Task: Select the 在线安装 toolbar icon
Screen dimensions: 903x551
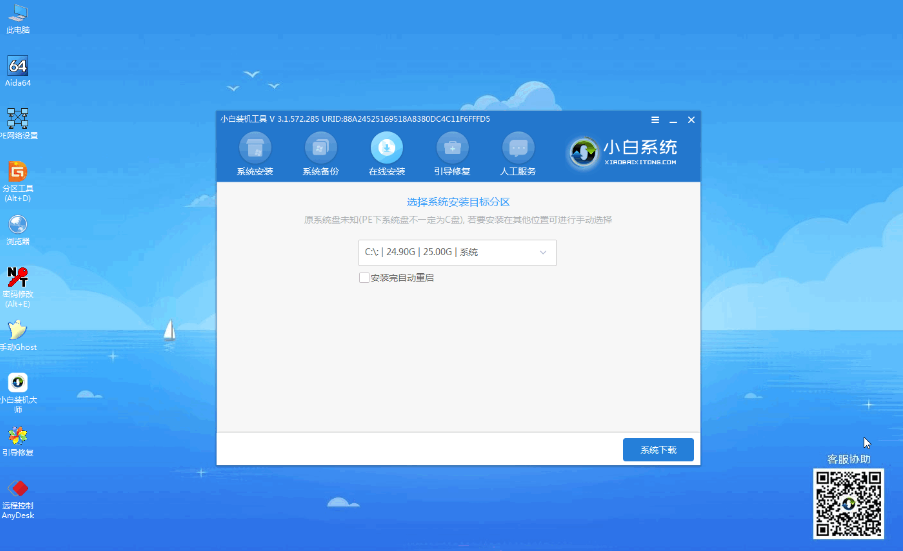Action: [386, 154]
